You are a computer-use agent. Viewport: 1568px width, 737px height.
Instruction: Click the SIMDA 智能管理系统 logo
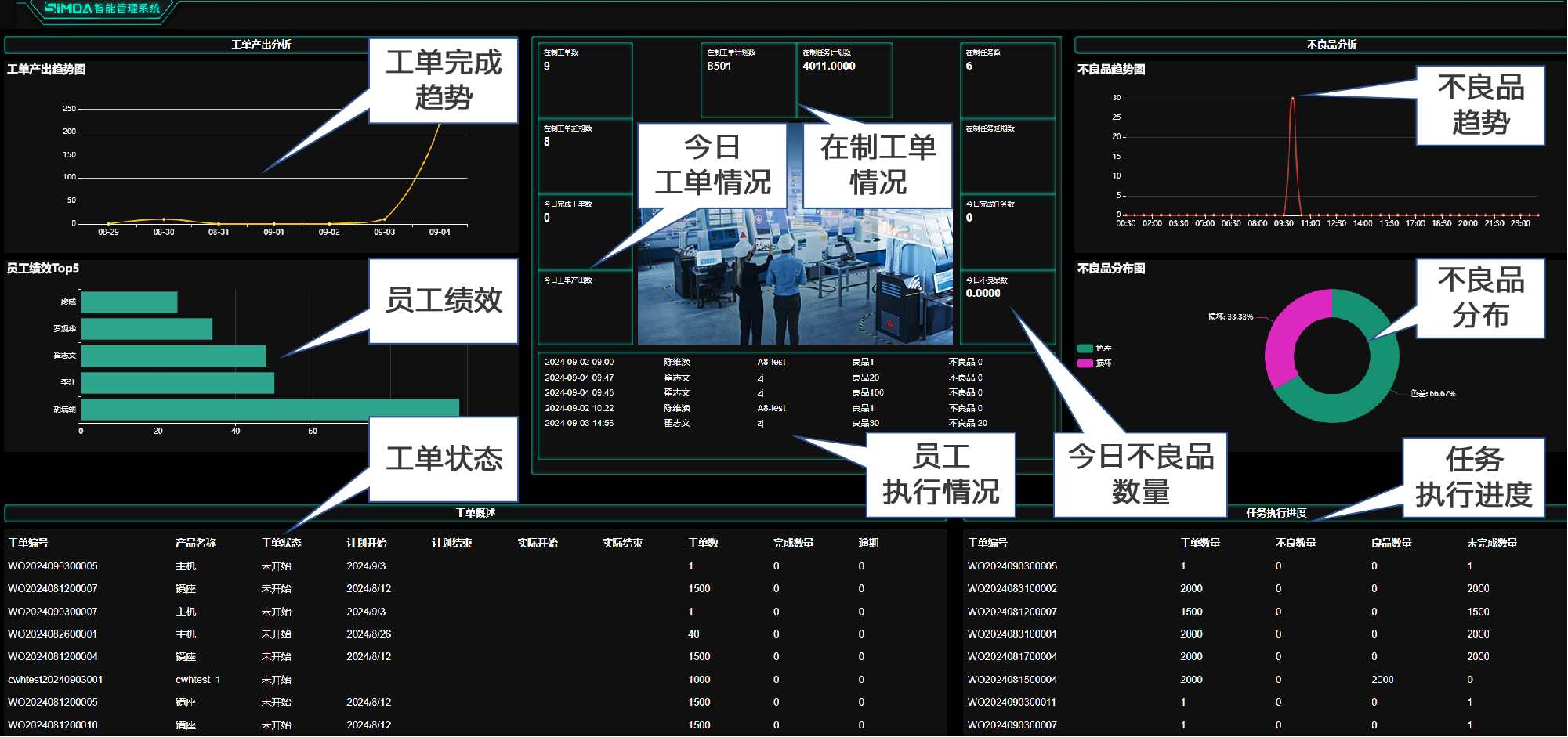click(102, 9)
